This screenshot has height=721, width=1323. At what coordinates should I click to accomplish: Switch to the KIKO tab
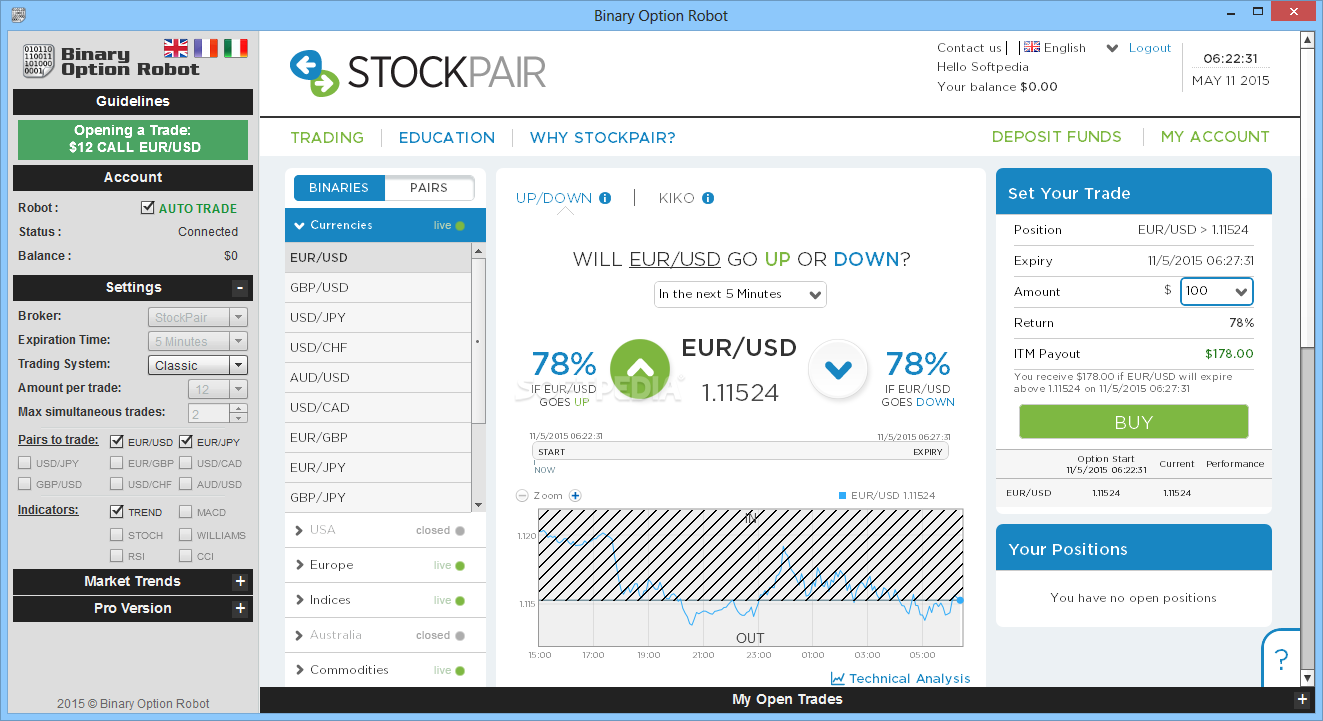click(x=676, y=198)
